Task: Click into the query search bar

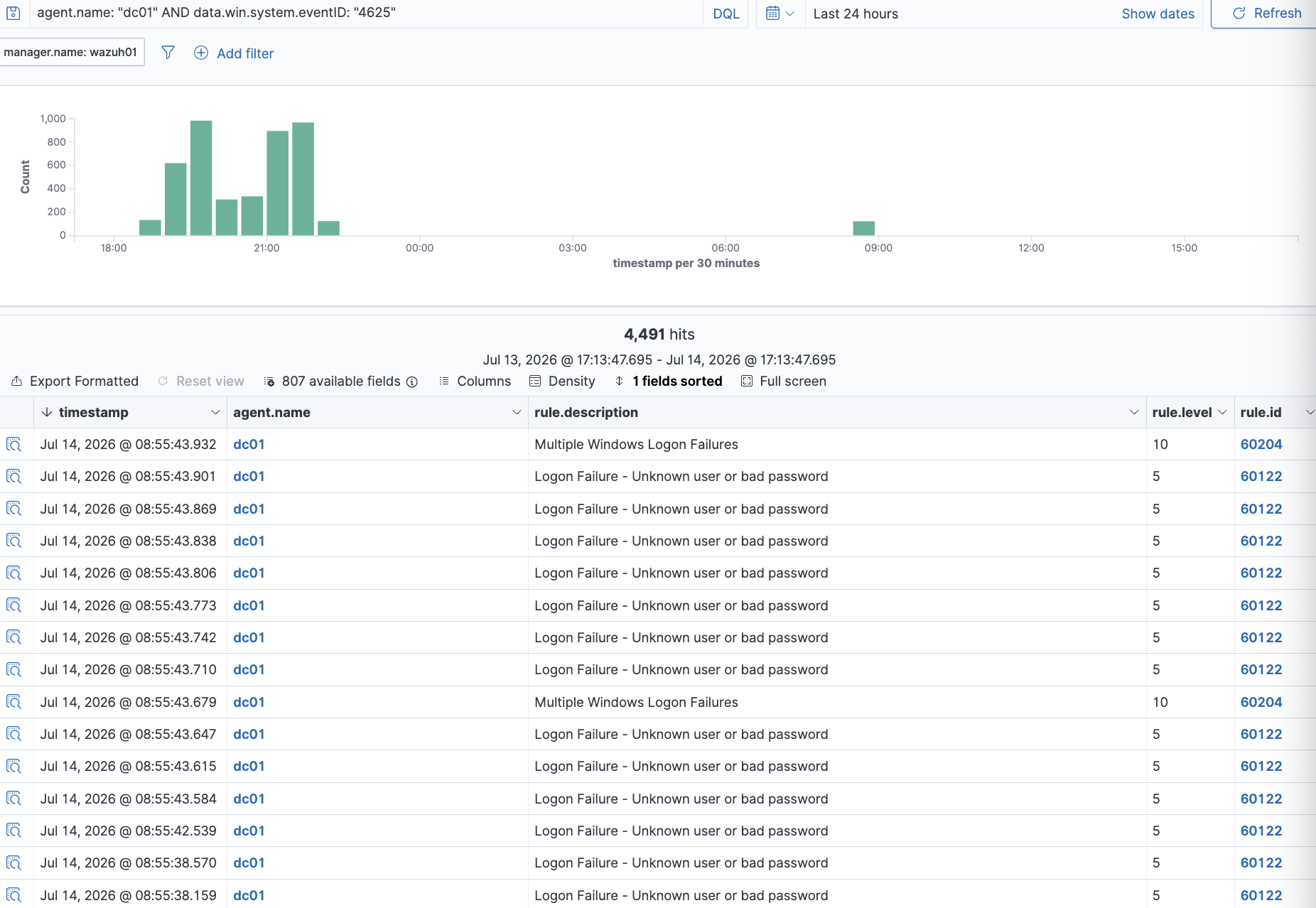Action: click(366, 13)
